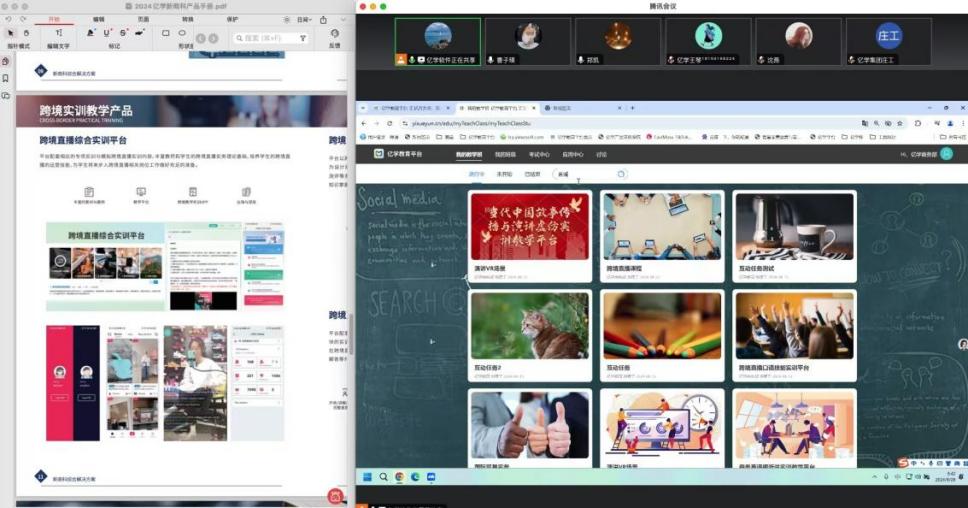Open search filter options in PDF search
This screenshot has height=508, width=968.
pyautogui.click(x=303, y=38)
